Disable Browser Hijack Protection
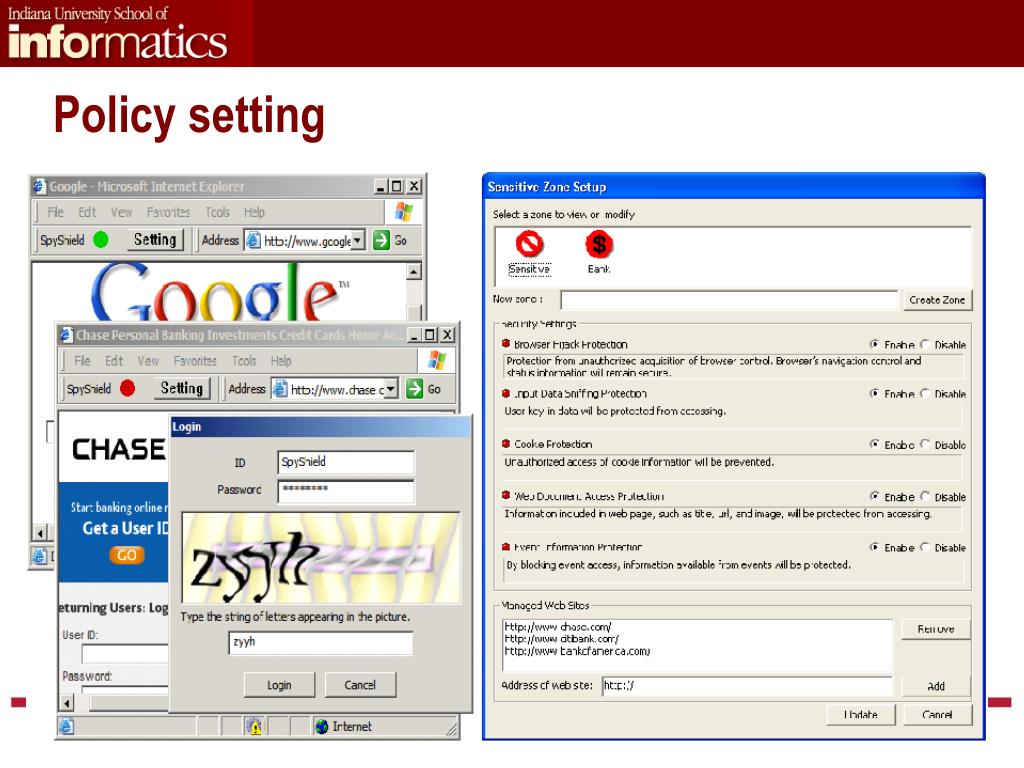 (925, 344)
